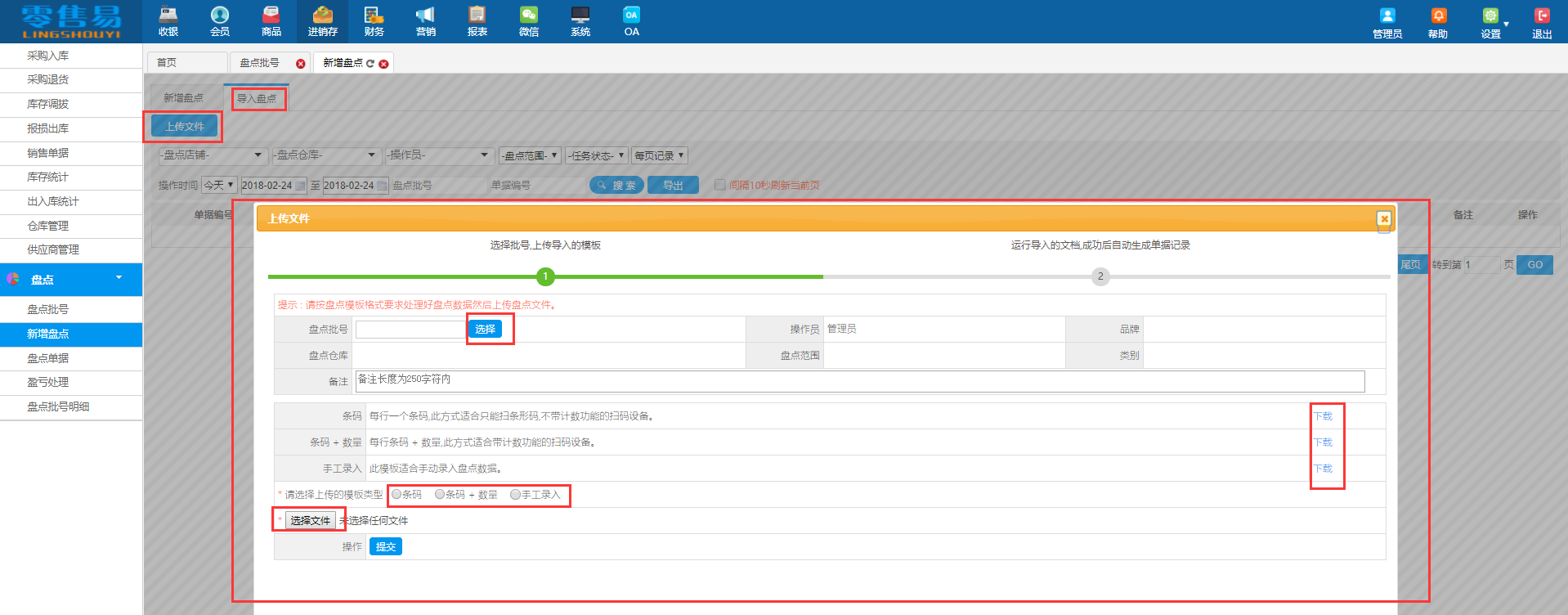Screen dimensions: 1568x615
Task: Open the 财务 finance icon
Action: click(x=374, y=21)
